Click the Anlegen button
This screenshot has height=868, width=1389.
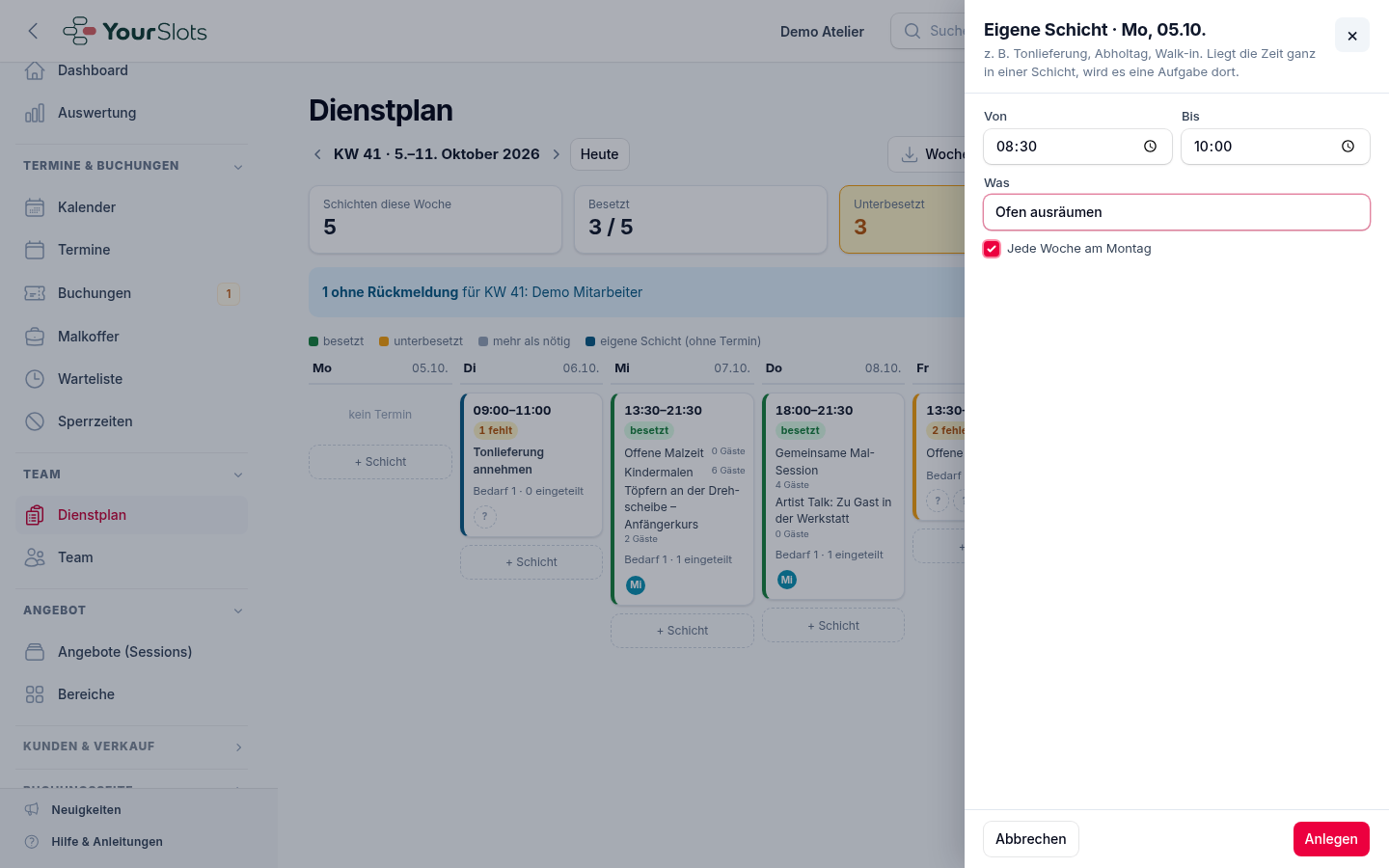click(x=1331, y=839)
